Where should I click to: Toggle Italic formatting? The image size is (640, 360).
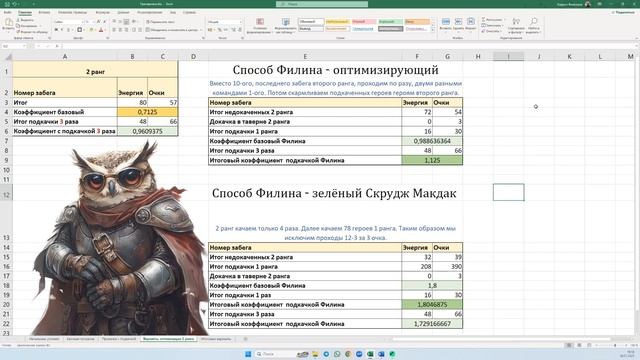click(62, 29)
